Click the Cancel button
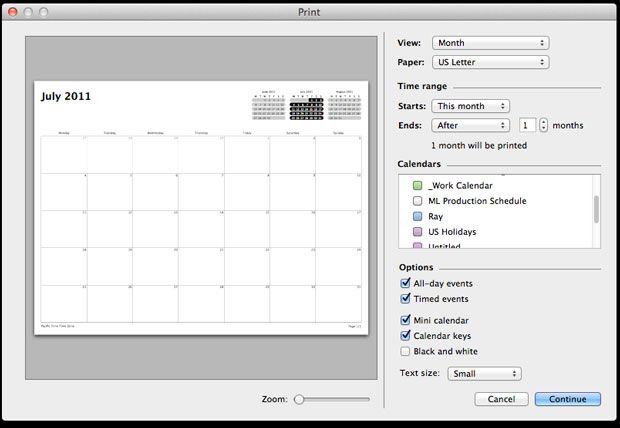The width and height of the screenshot is (620, 428). (501, 399)
